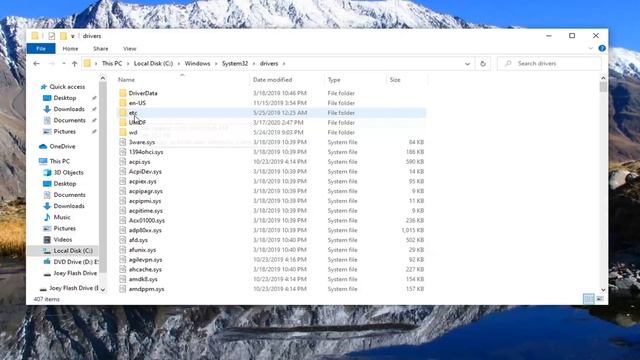
Task: Click file list scroll down arrow
Action: click(603, 289)
